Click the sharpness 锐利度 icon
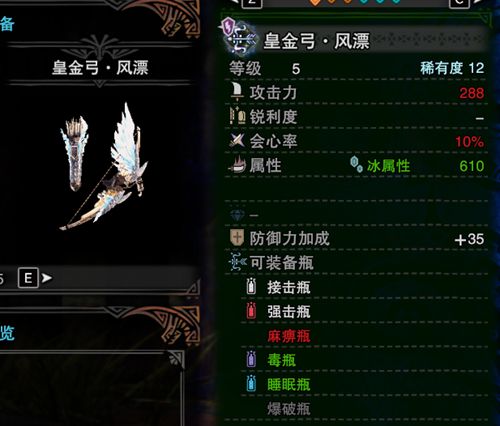The width and height of the screenshot is (500, 426). click(x=237, y=116)
